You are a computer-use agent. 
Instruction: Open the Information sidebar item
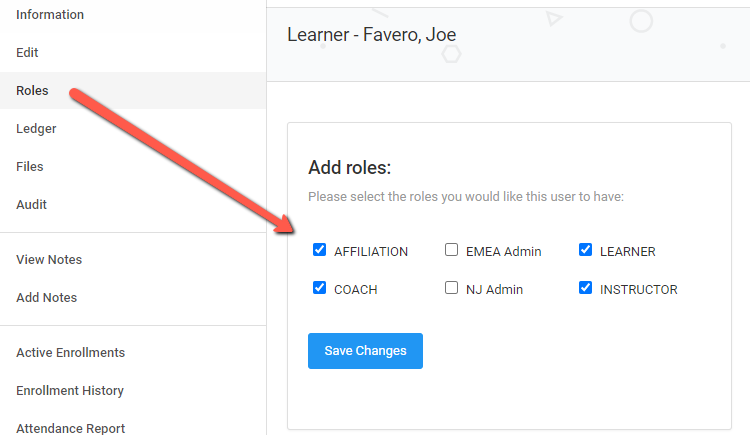point(50,15)
